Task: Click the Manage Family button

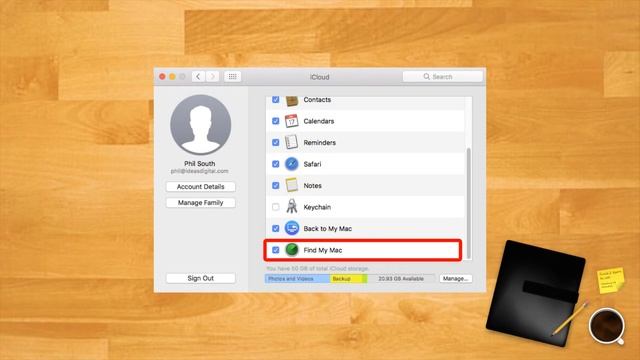Action: coord(200,202)
